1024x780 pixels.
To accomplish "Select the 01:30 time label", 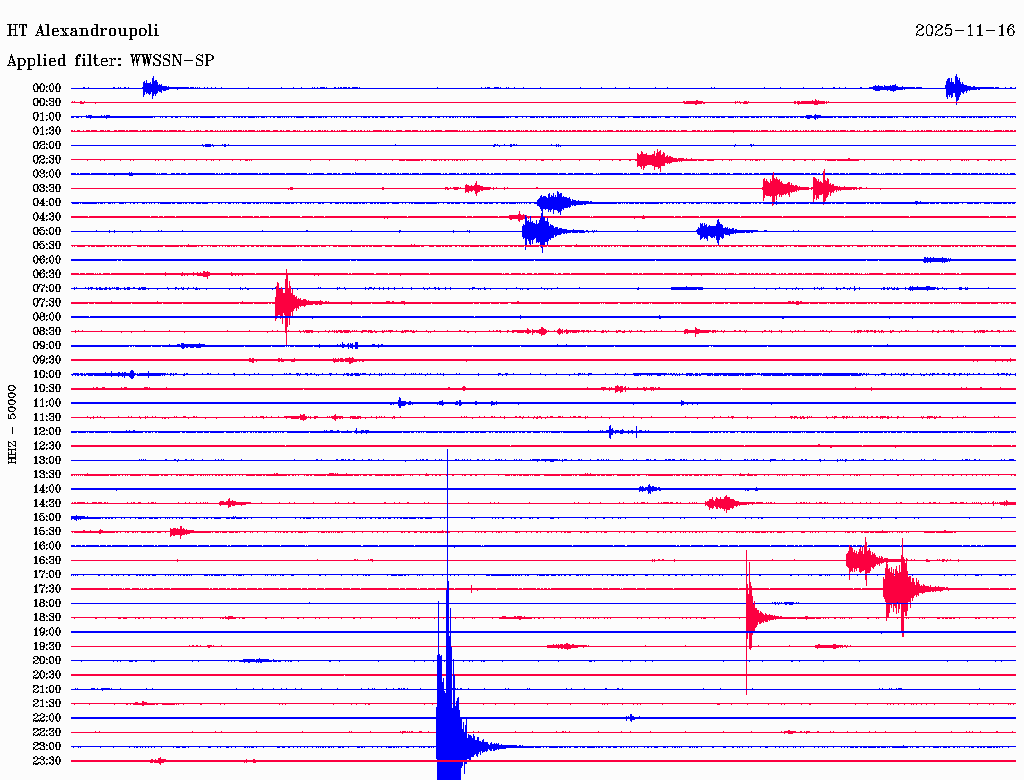I will [x=47, y=131].
